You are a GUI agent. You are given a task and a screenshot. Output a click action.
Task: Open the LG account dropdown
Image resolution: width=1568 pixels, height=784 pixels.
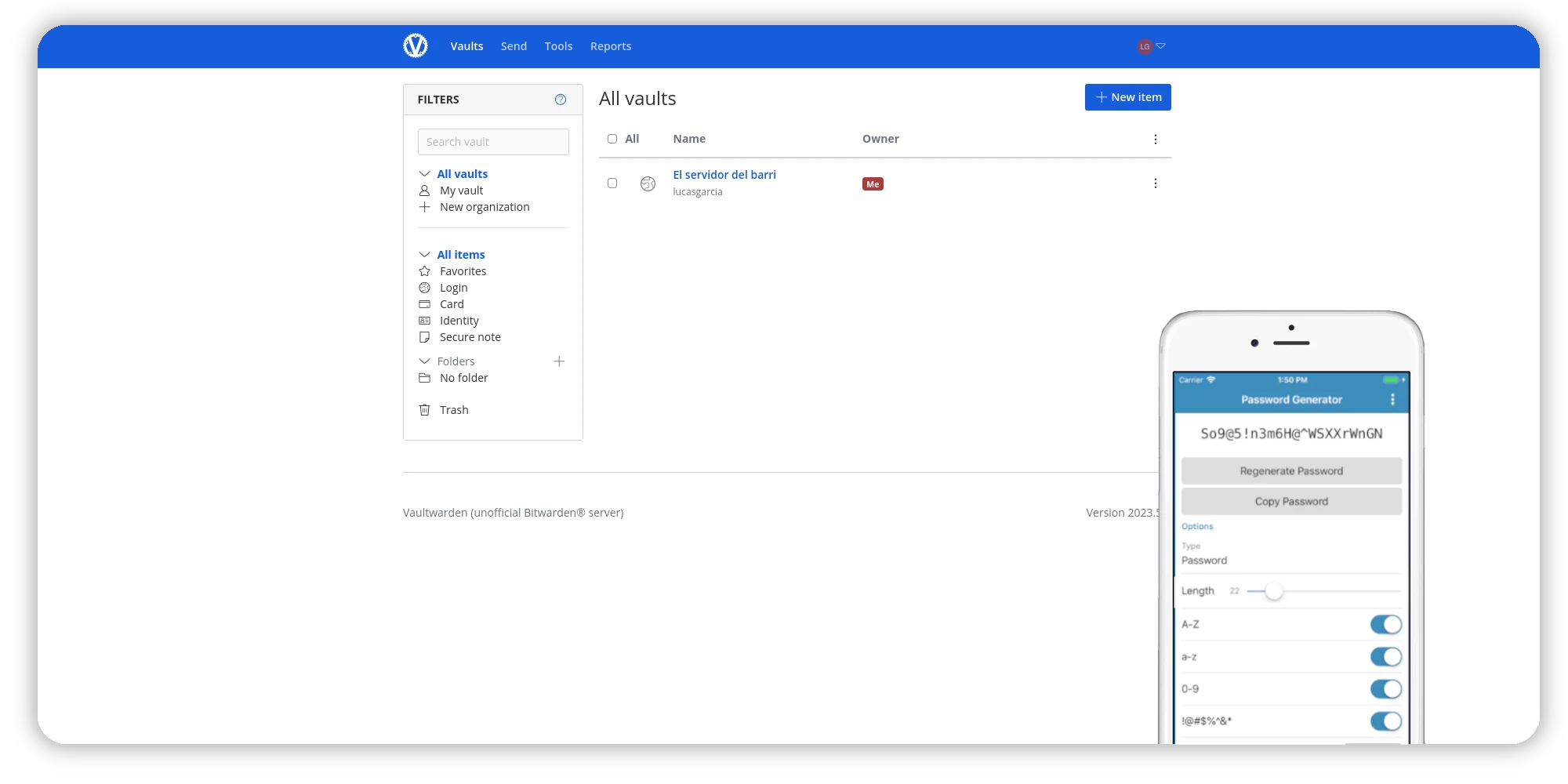[1151, 46]
